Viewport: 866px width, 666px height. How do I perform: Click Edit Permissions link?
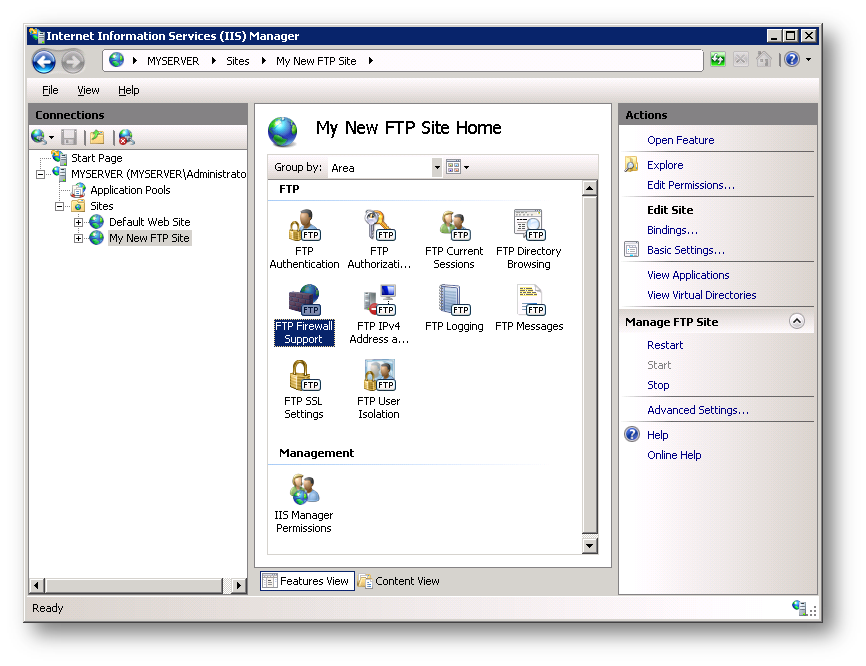pos(691,185)
